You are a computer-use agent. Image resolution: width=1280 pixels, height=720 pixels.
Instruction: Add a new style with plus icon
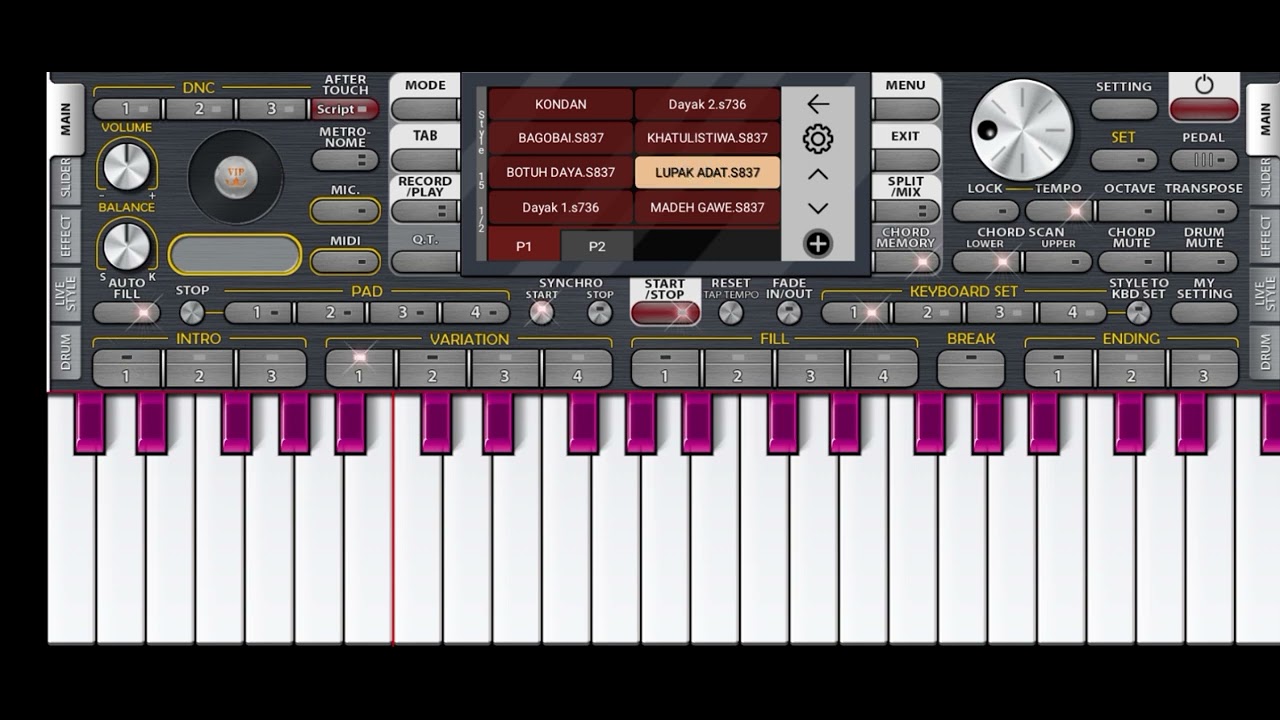(818, 243)
